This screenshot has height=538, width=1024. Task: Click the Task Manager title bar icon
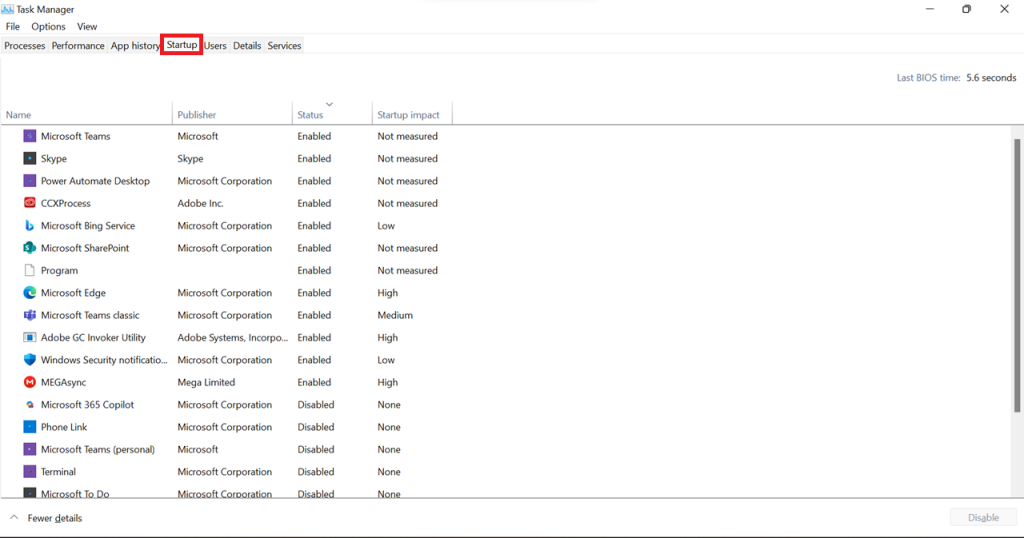[7, 9]
